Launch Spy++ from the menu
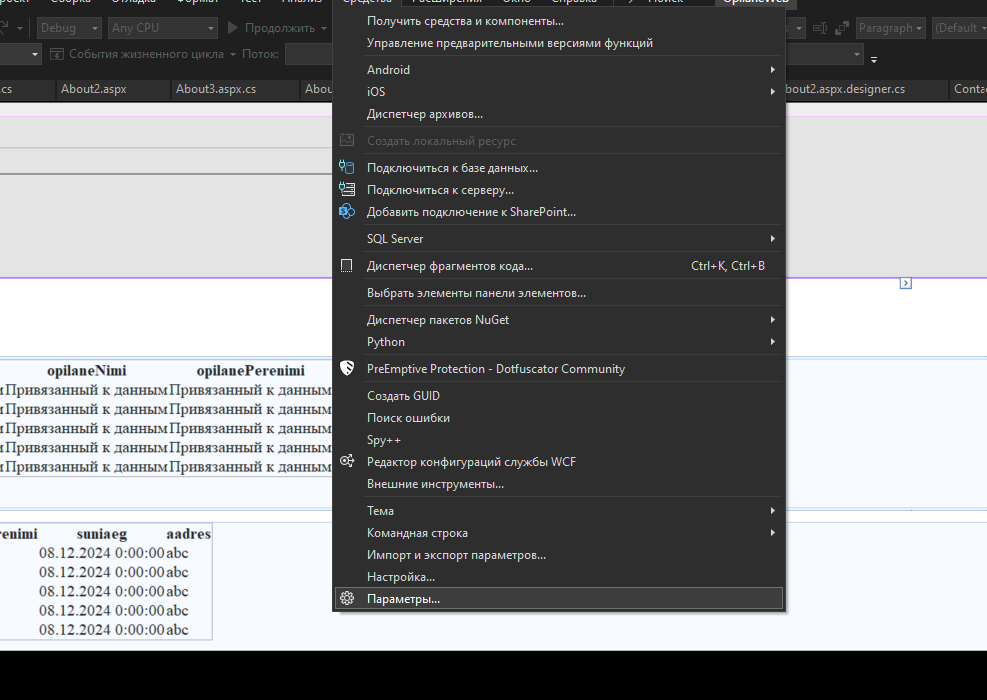987x700 pixels. pyautogui.click(x=559, y=439)
